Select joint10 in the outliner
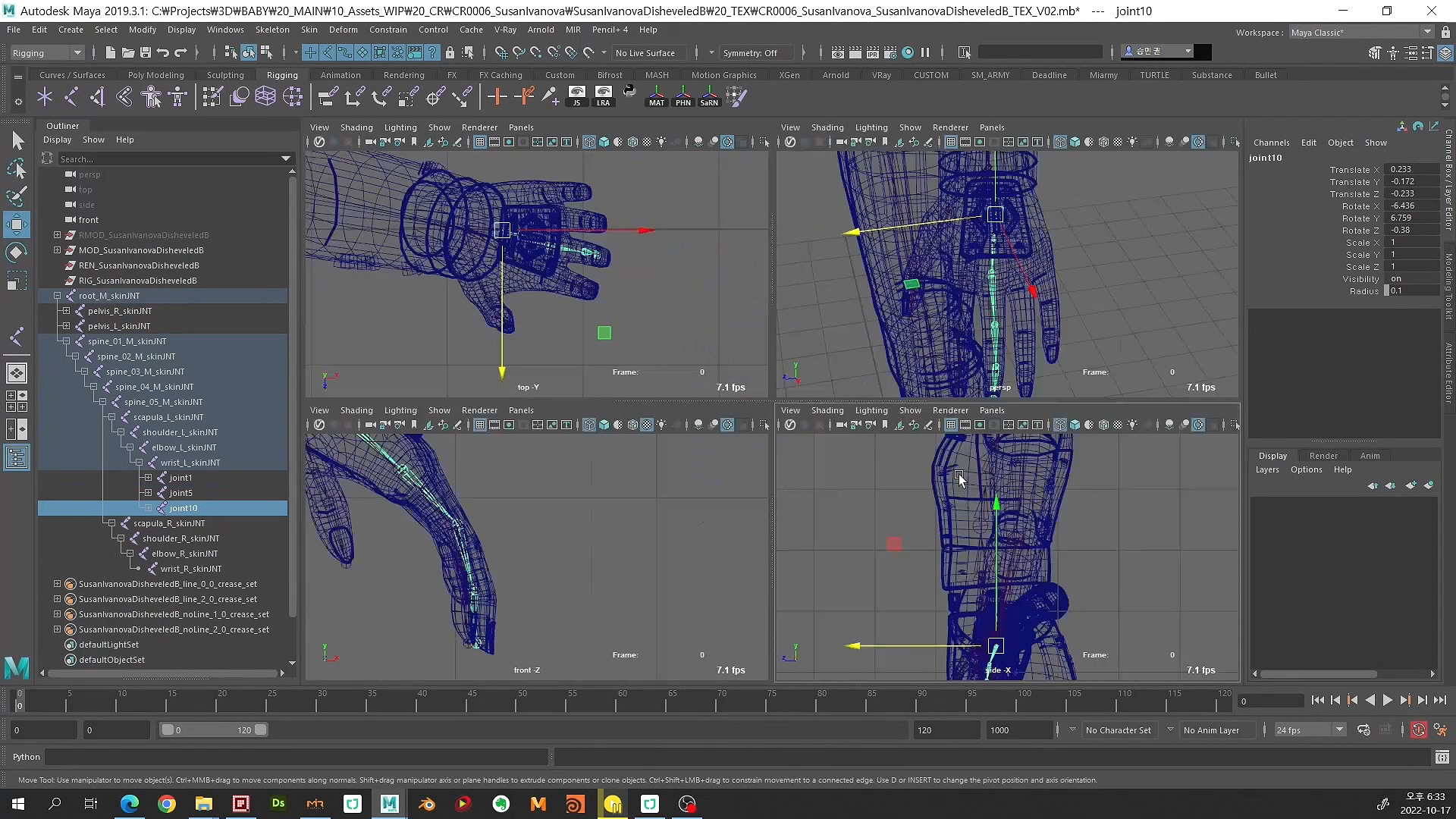This screenshot has height=819, width=1456. [x=183, y=507]
